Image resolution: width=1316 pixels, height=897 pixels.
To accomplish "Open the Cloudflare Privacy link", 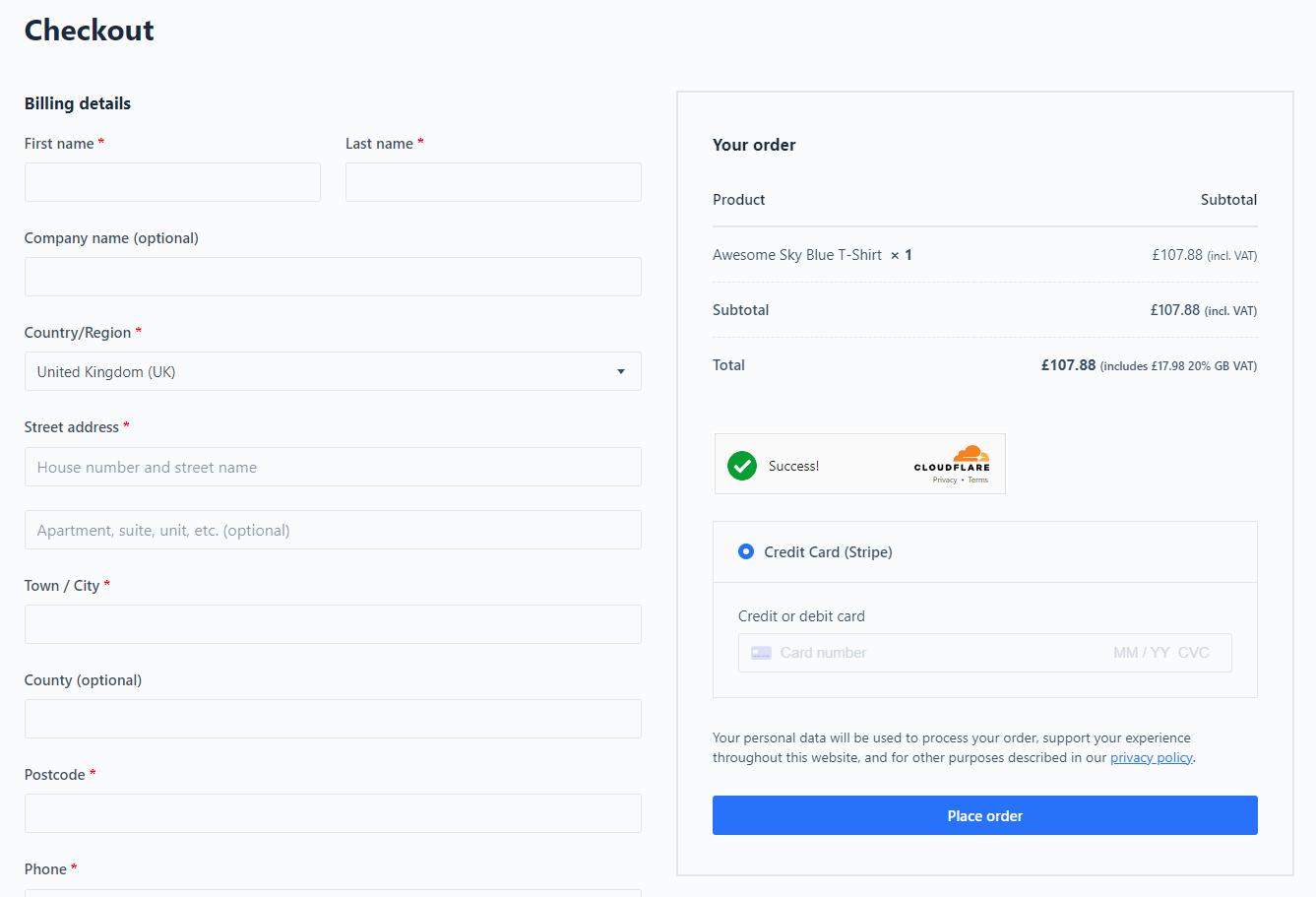I will coord(945,481).
